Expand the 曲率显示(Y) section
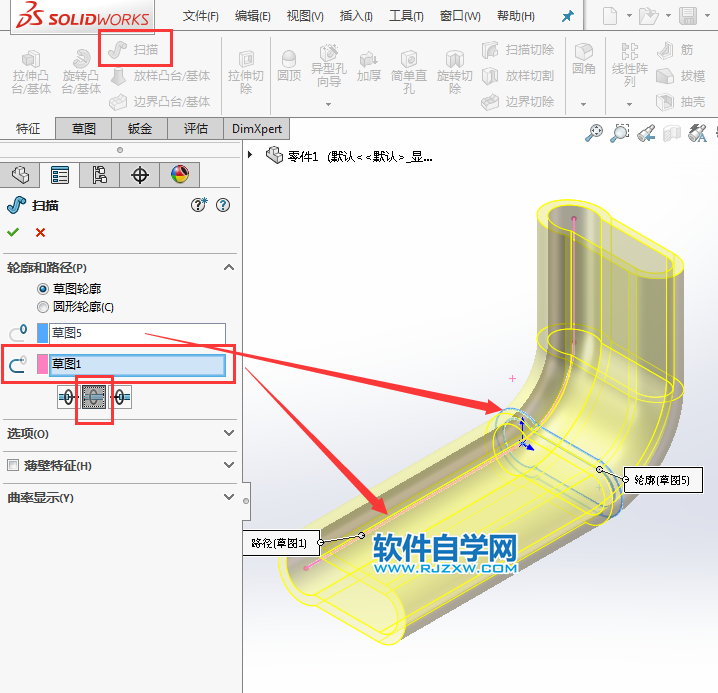 click(x=229, y=497)
